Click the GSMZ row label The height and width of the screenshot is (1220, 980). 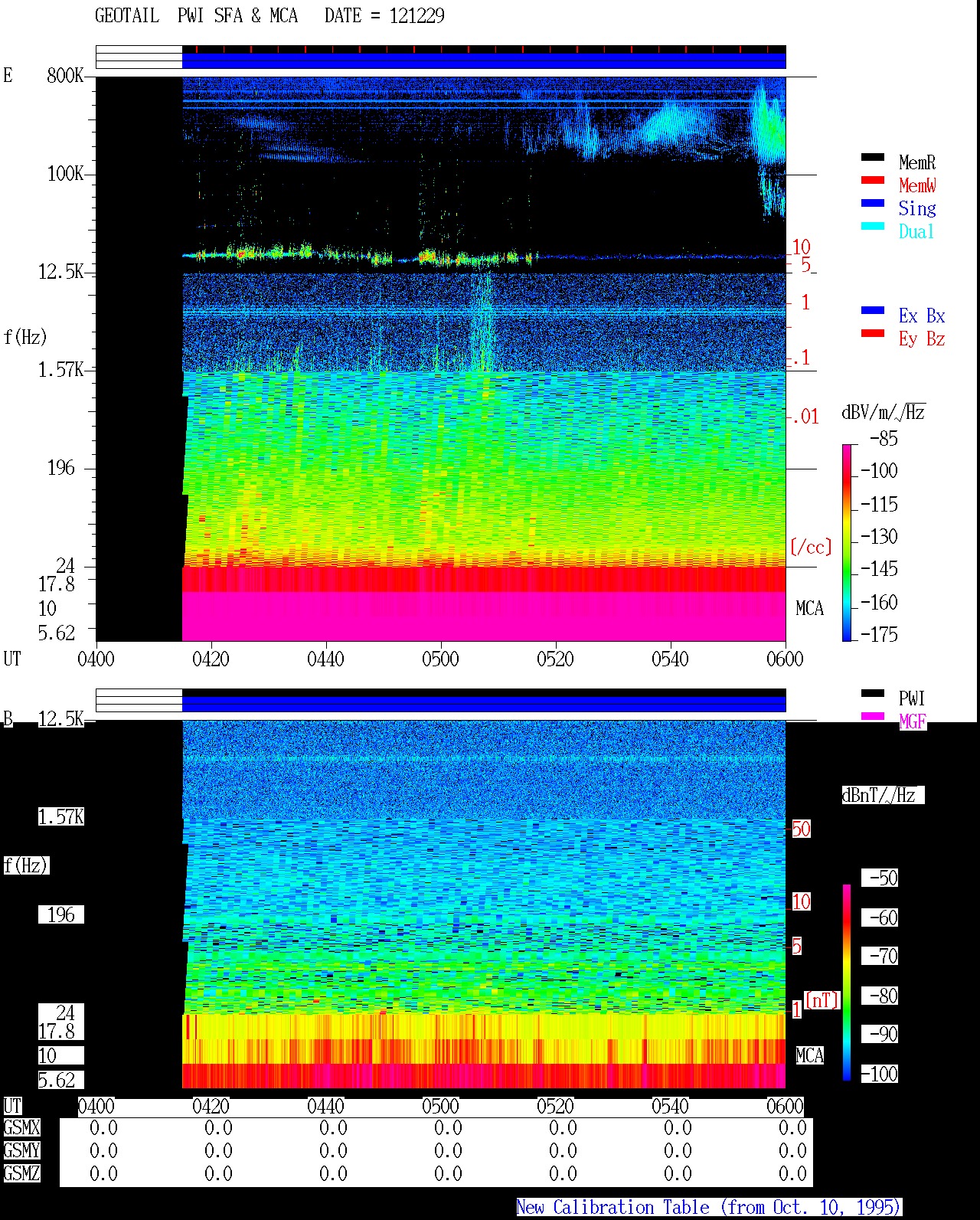(21, 1173)
